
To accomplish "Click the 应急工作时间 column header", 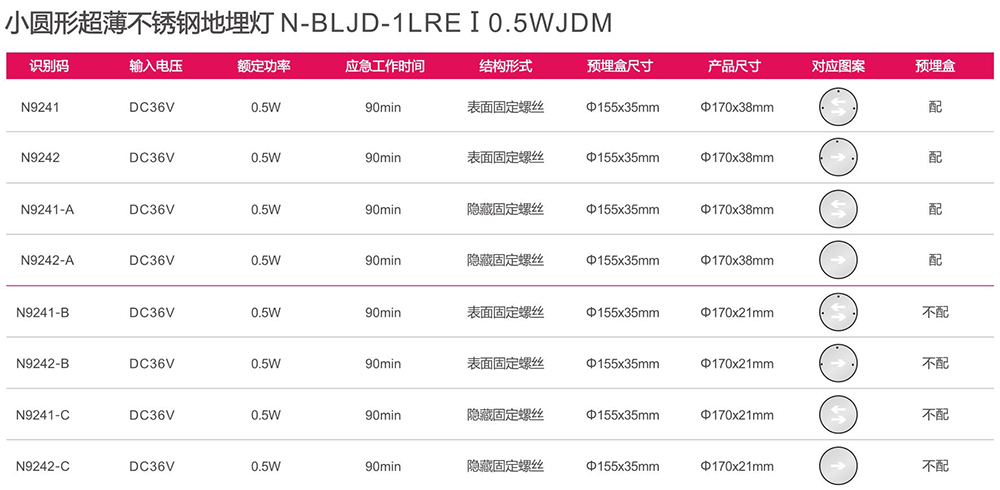I will pyautogui.click(x=384, y=66).
